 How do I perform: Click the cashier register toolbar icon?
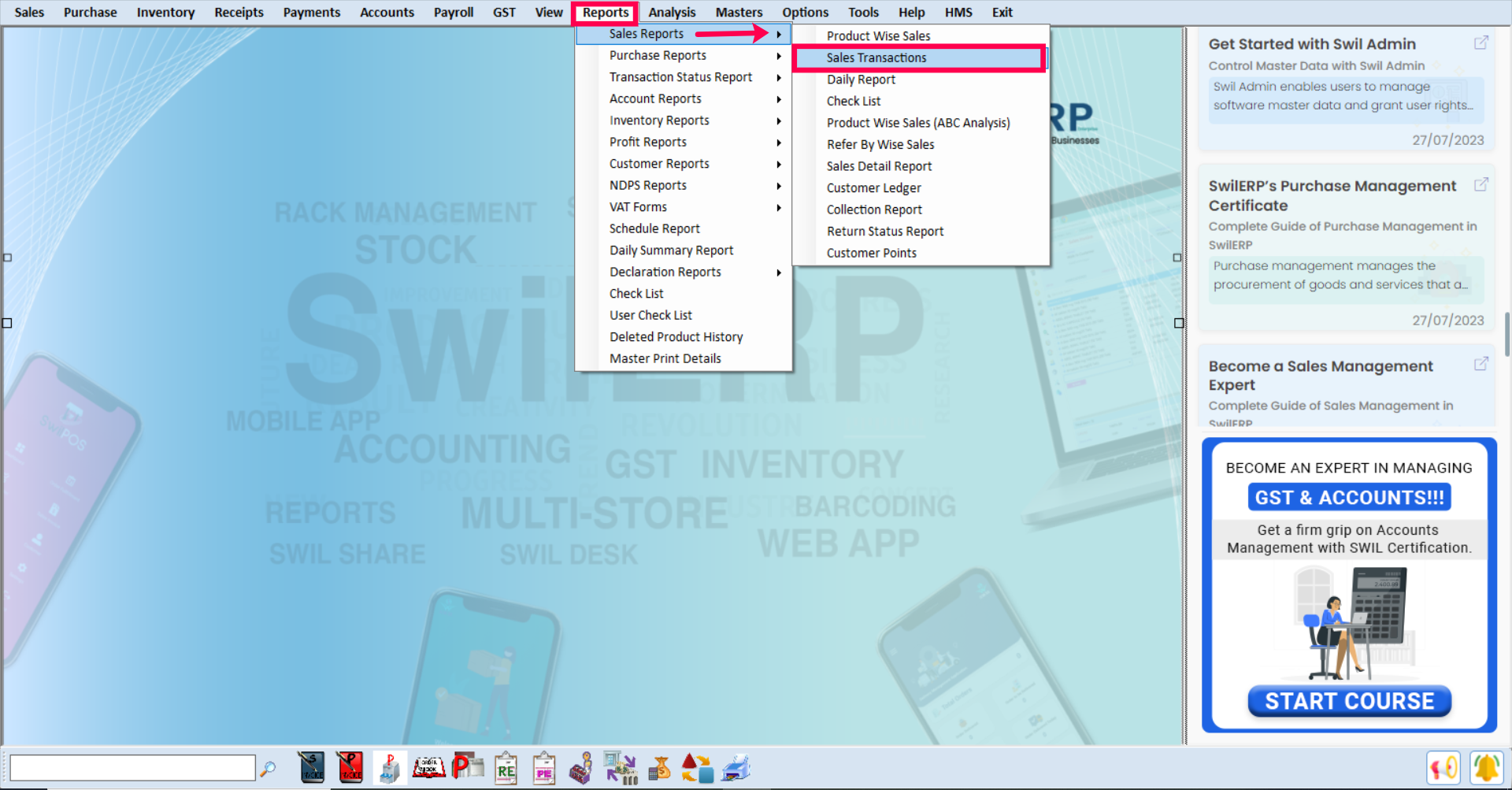tap(581, 768)
